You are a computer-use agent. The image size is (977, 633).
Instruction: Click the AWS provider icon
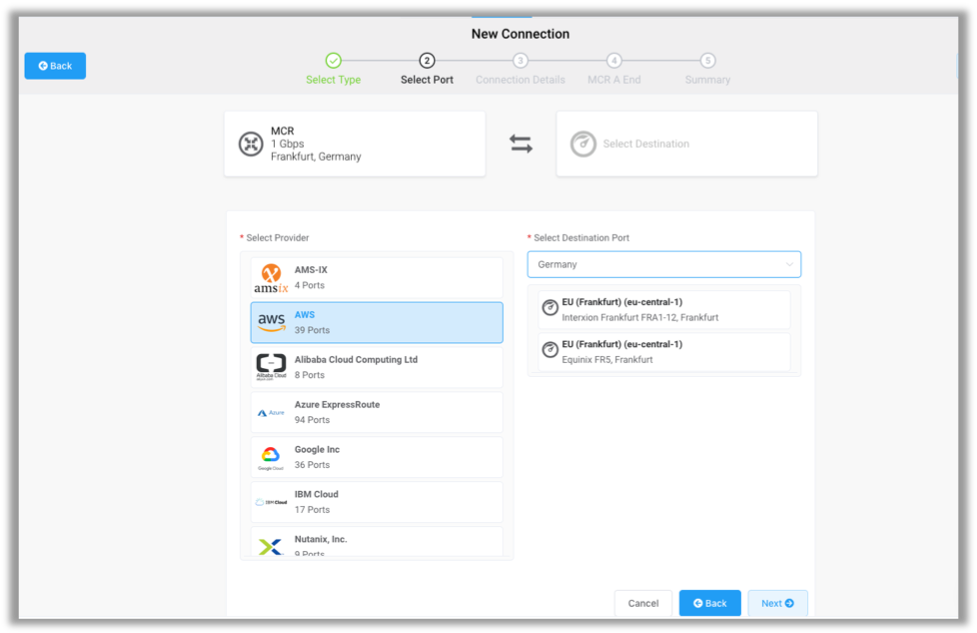click(x=271, y=322)
